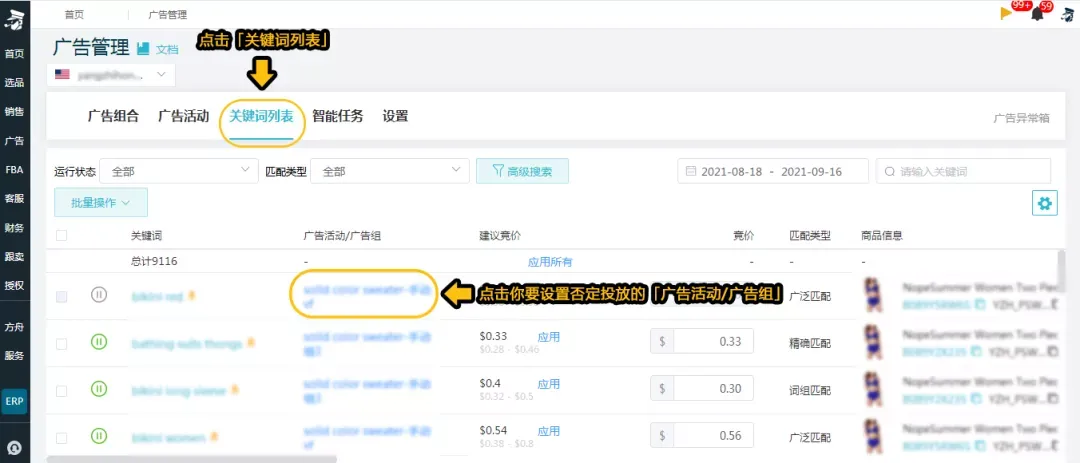Switch to the 智能任务 tab
This screenshot has height=463, width=1080.
337,116
